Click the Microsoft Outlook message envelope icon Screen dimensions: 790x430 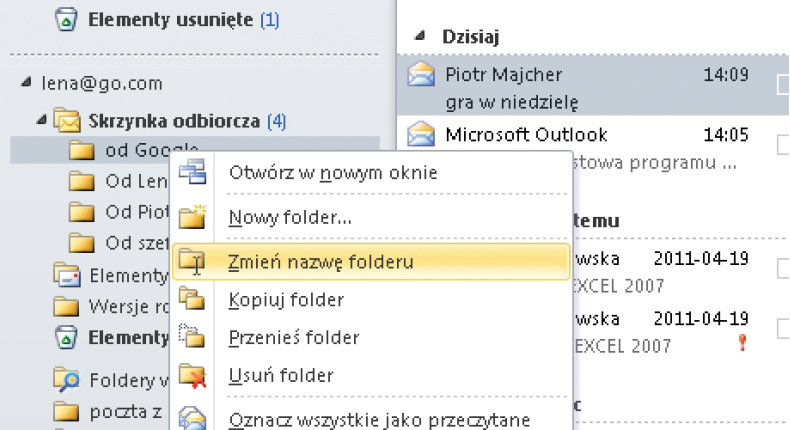[x=422, y=134]
